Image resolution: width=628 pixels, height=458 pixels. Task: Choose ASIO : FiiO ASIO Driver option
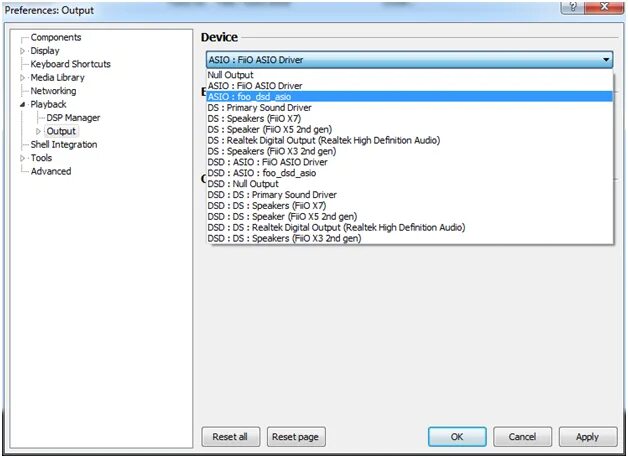point(410,86)
